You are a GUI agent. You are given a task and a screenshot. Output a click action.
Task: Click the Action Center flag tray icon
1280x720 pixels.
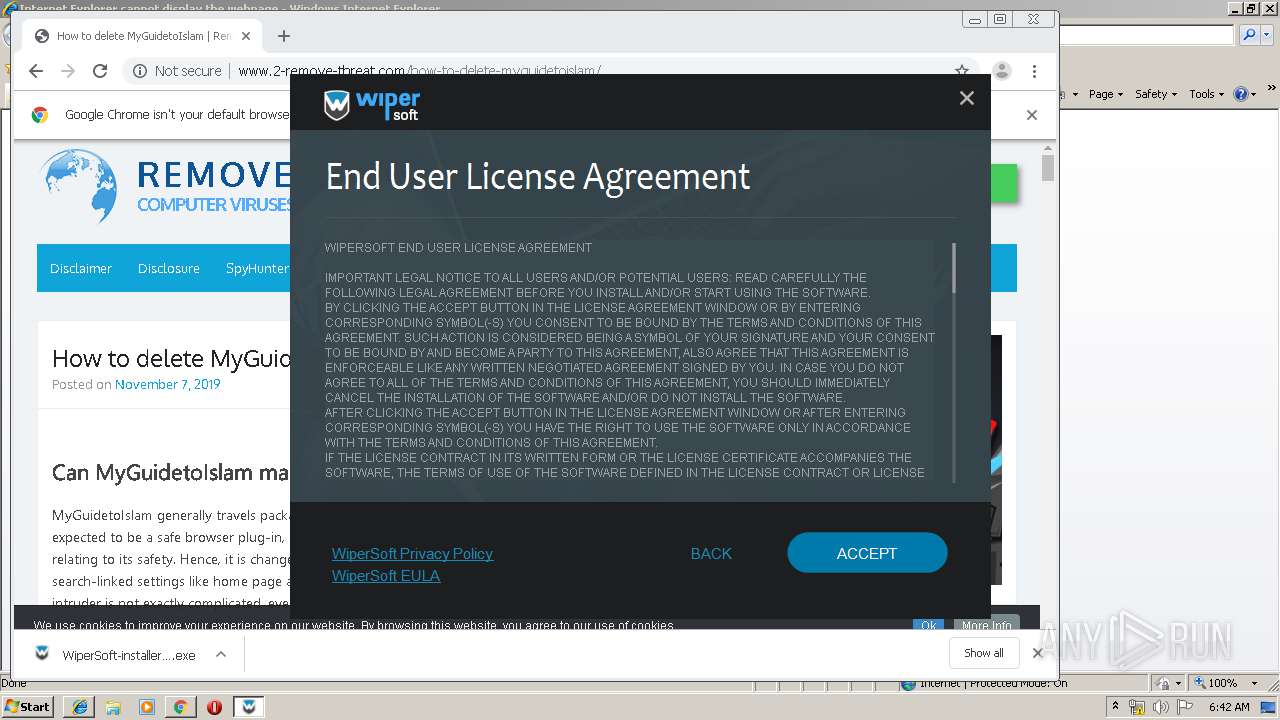pyautogui.click(x=1185, y=707)
